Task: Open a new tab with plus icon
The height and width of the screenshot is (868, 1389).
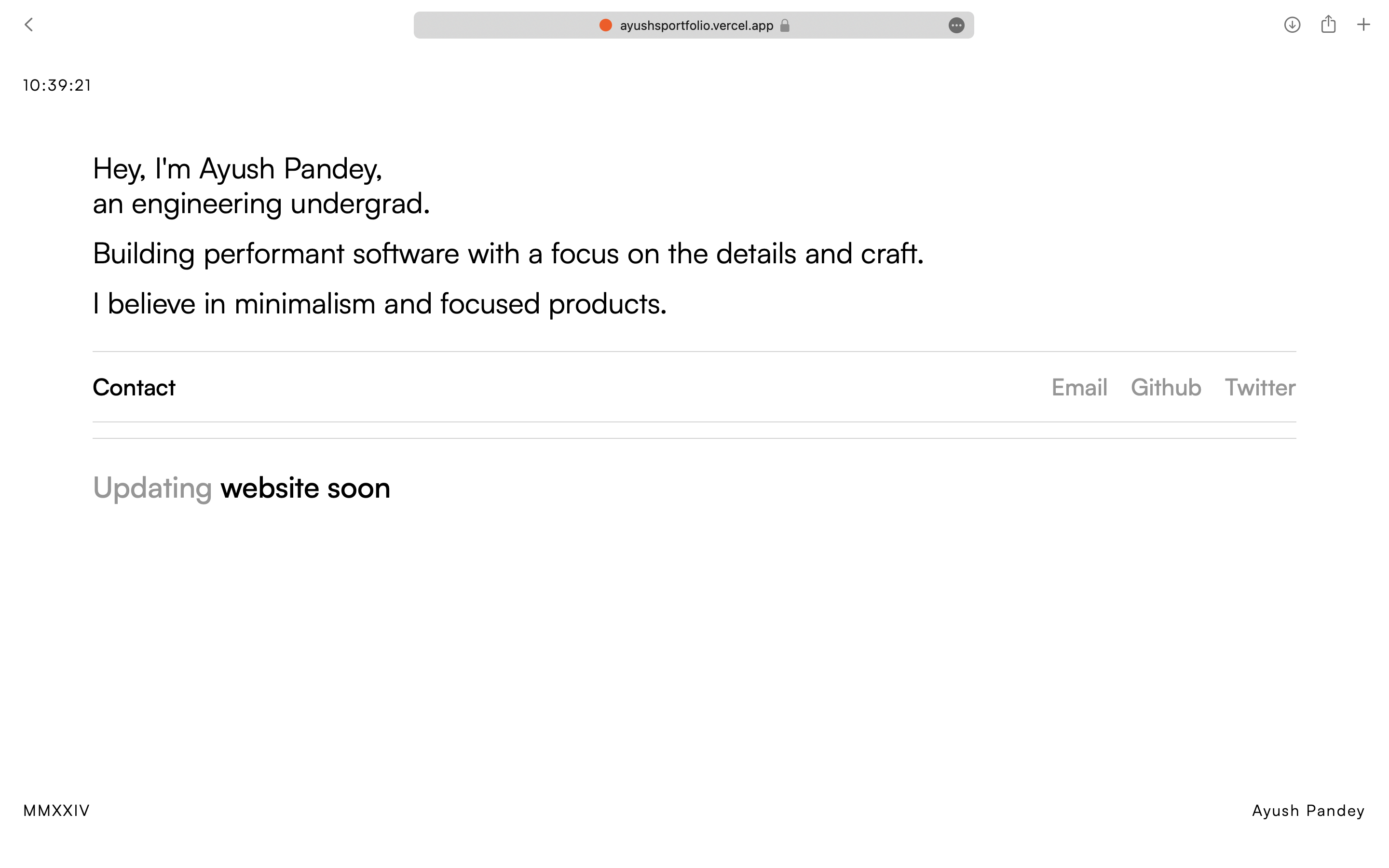Action: click(x=1363, y=25)
